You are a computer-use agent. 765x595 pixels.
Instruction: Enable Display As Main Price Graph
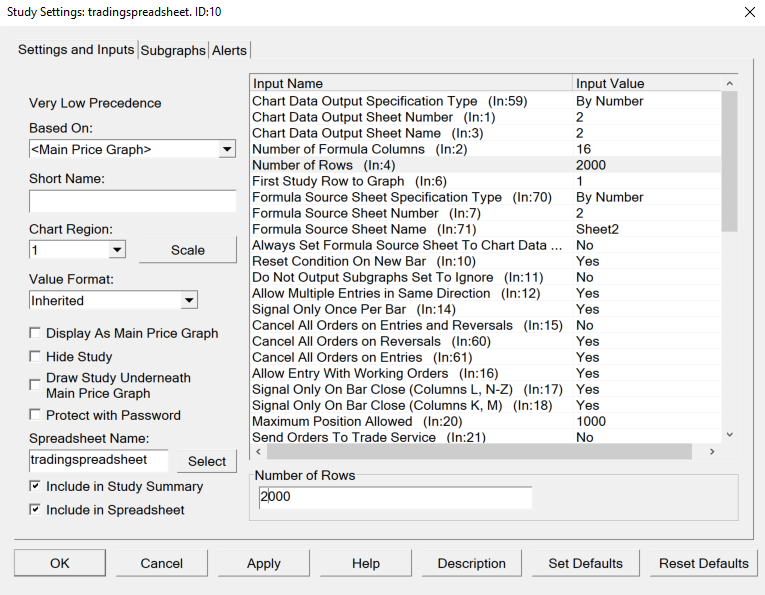point(37,333)
